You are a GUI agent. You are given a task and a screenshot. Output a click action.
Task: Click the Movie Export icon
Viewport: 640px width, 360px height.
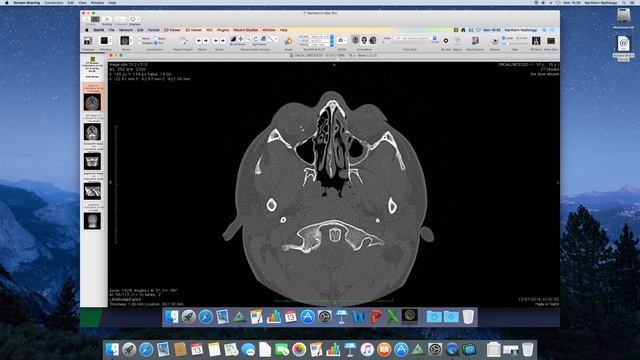point(476,40)
